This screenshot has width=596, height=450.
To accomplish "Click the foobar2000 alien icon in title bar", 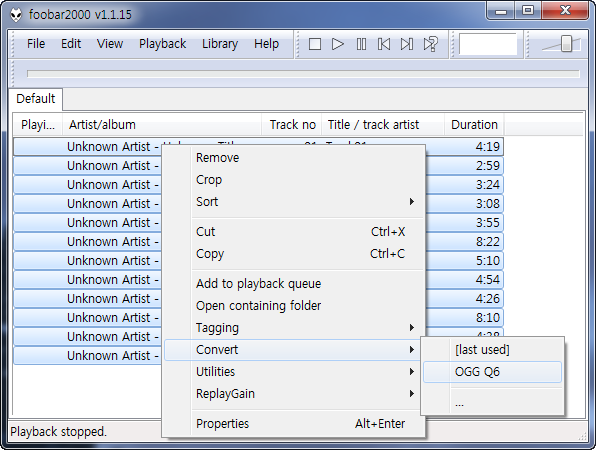I will tap(16, 14).
